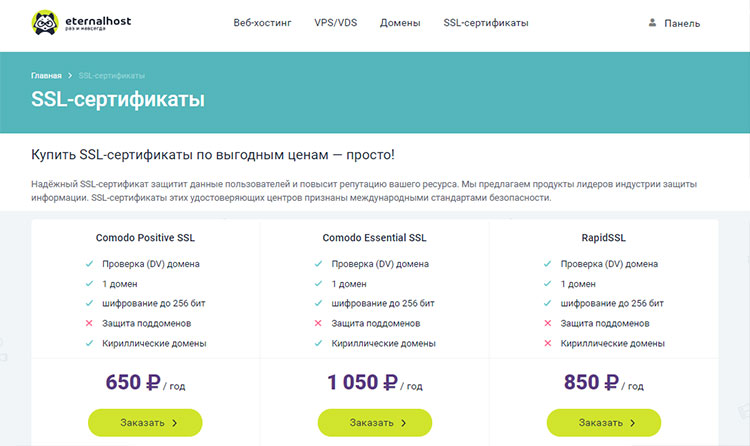Open the Панель login link
The height and width of the screenshot is (446, 750).
click(x=682, y=23)
